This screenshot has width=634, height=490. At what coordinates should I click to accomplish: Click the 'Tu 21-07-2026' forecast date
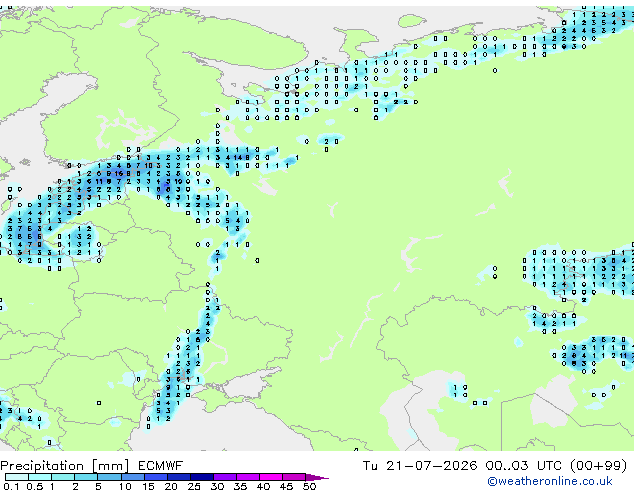click(x=420, y=465)
